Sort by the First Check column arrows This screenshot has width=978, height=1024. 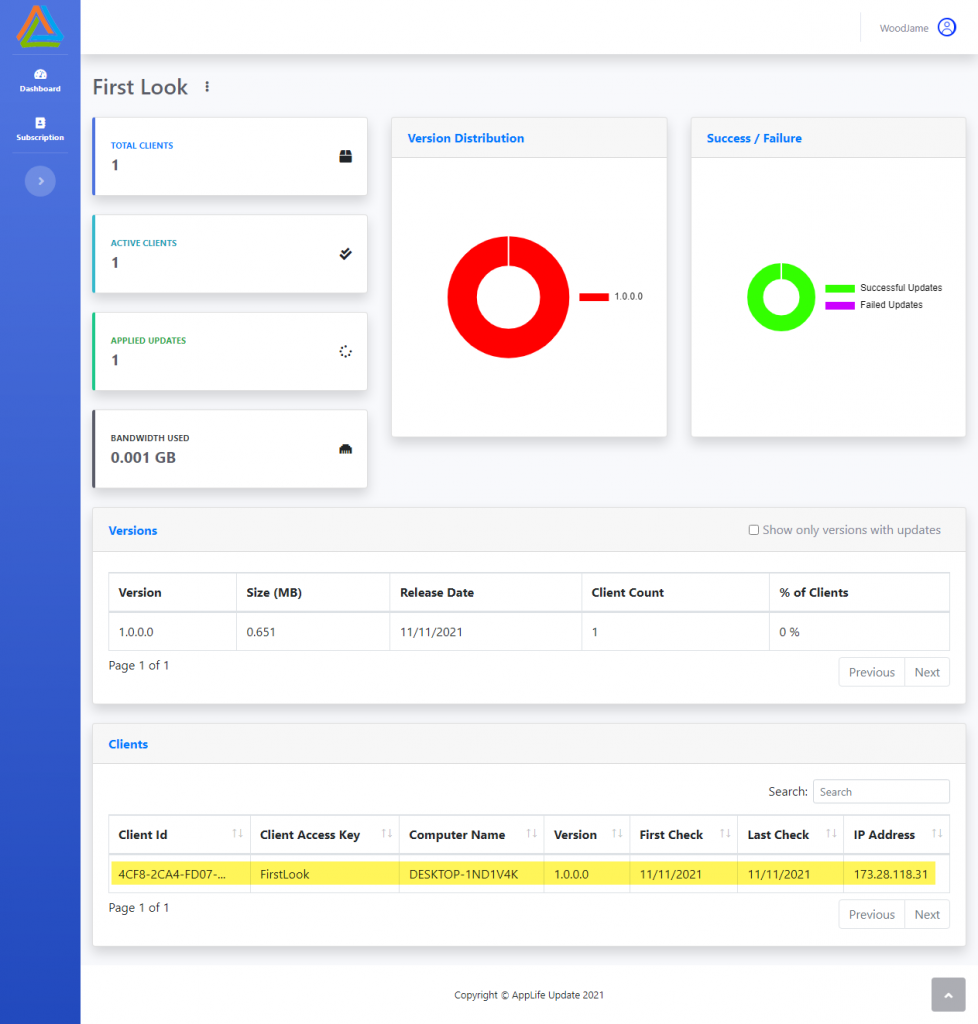(725, 833)
